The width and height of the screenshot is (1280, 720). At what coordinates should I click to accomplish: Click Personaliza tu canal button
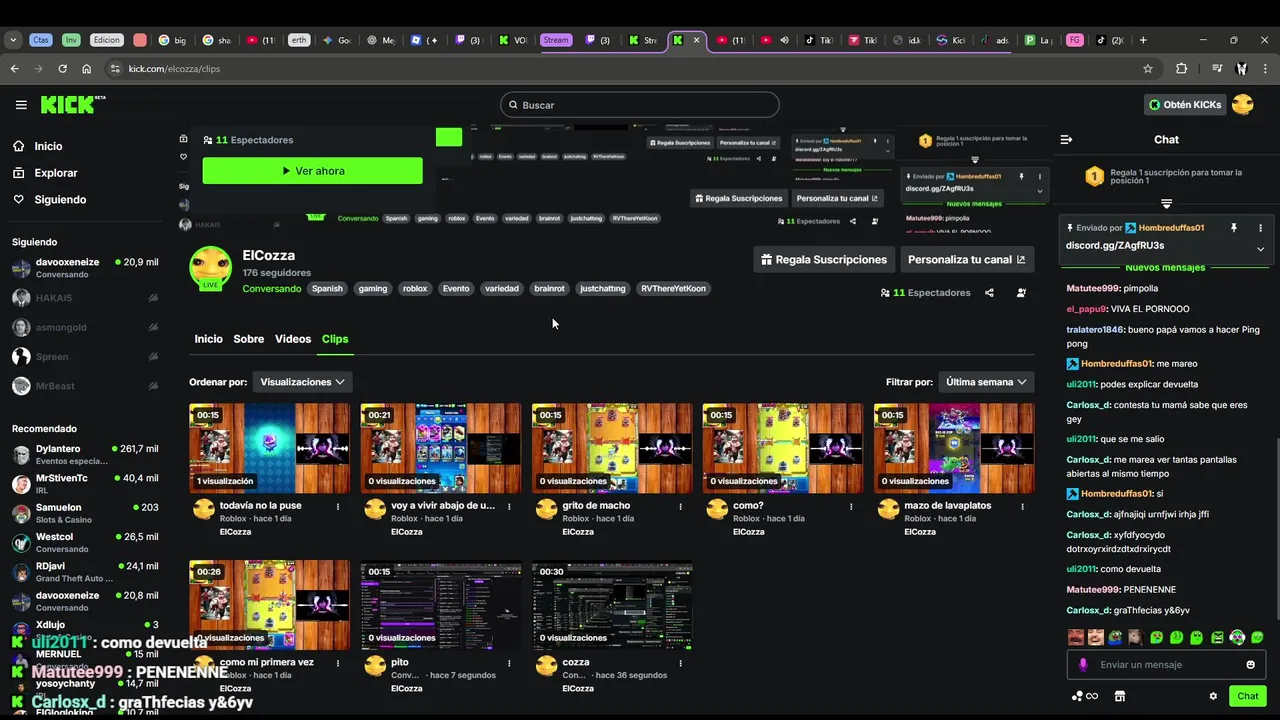[x=967, y=259]
